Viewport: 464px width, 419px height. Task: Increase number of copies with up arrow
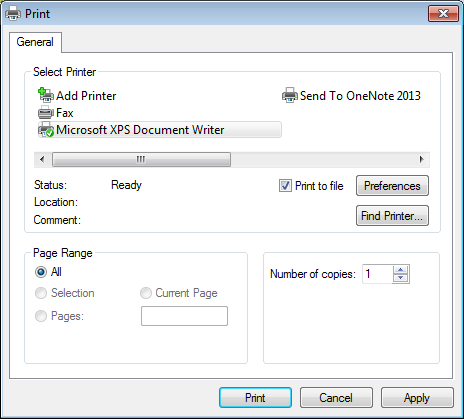(401, 270)
